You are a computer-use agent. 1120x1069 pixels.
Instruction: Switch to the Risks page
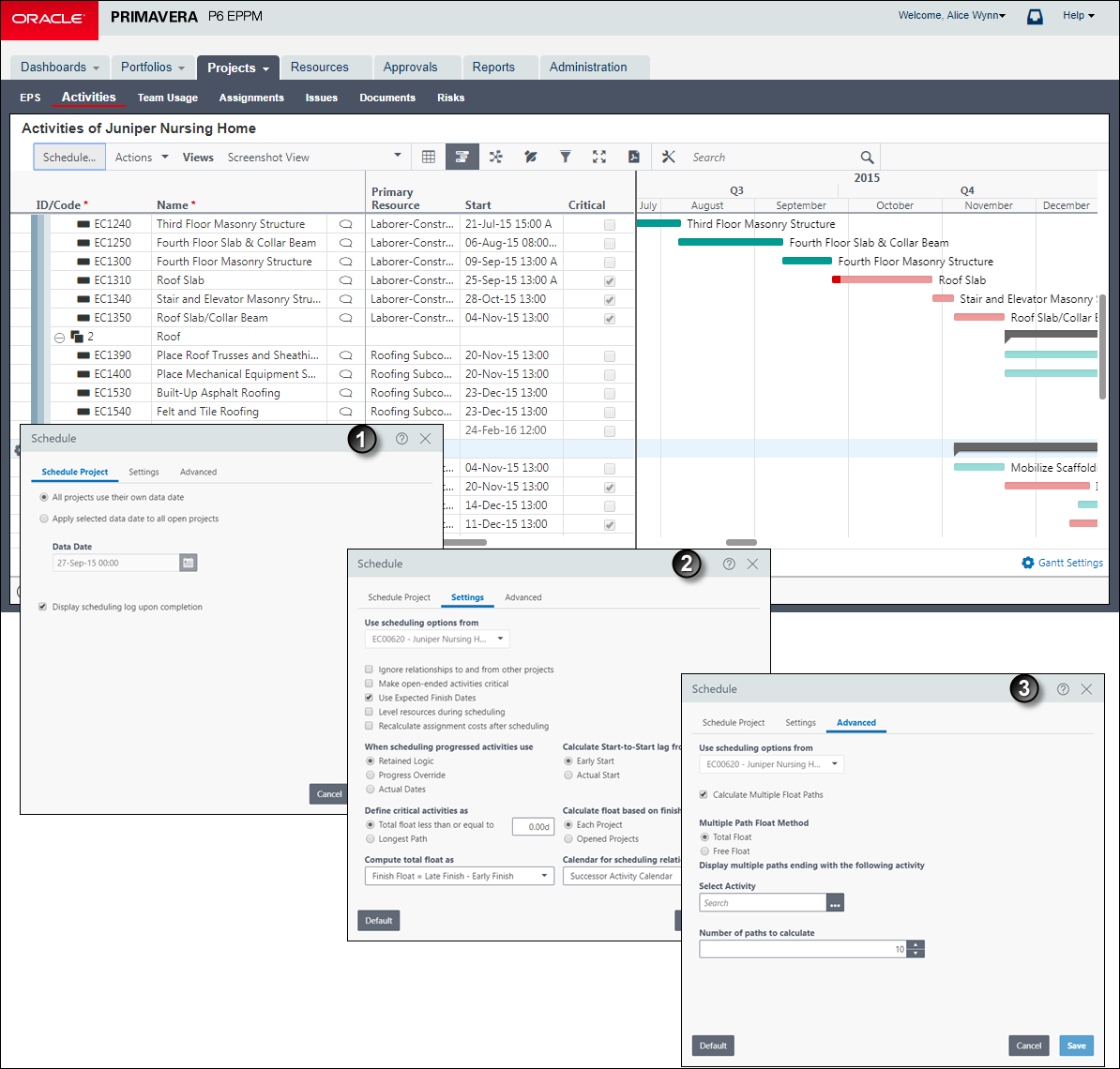pyautogui.click(x=450, y=98)
